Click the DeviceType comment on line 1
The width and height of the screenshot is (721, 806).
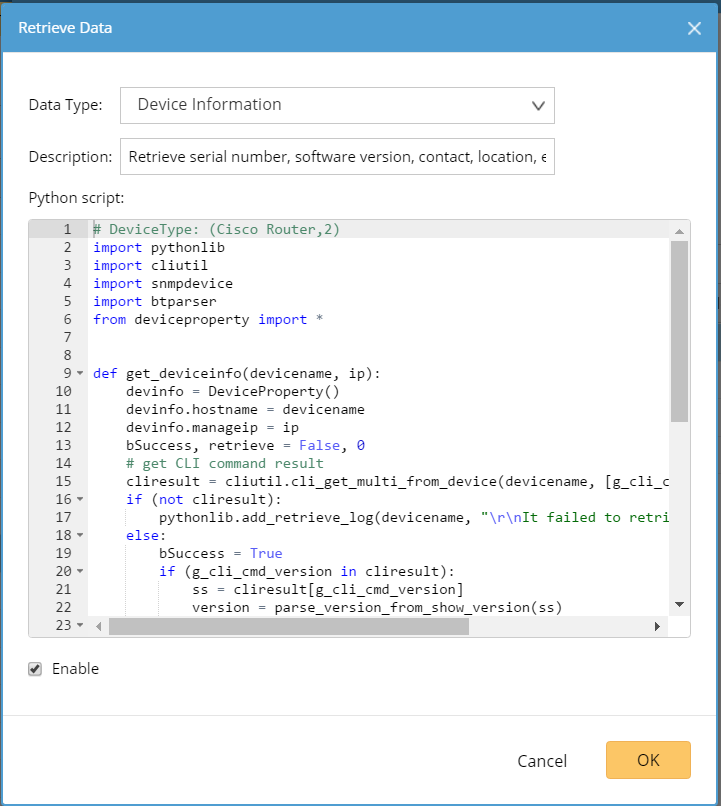tap(216, 229)
